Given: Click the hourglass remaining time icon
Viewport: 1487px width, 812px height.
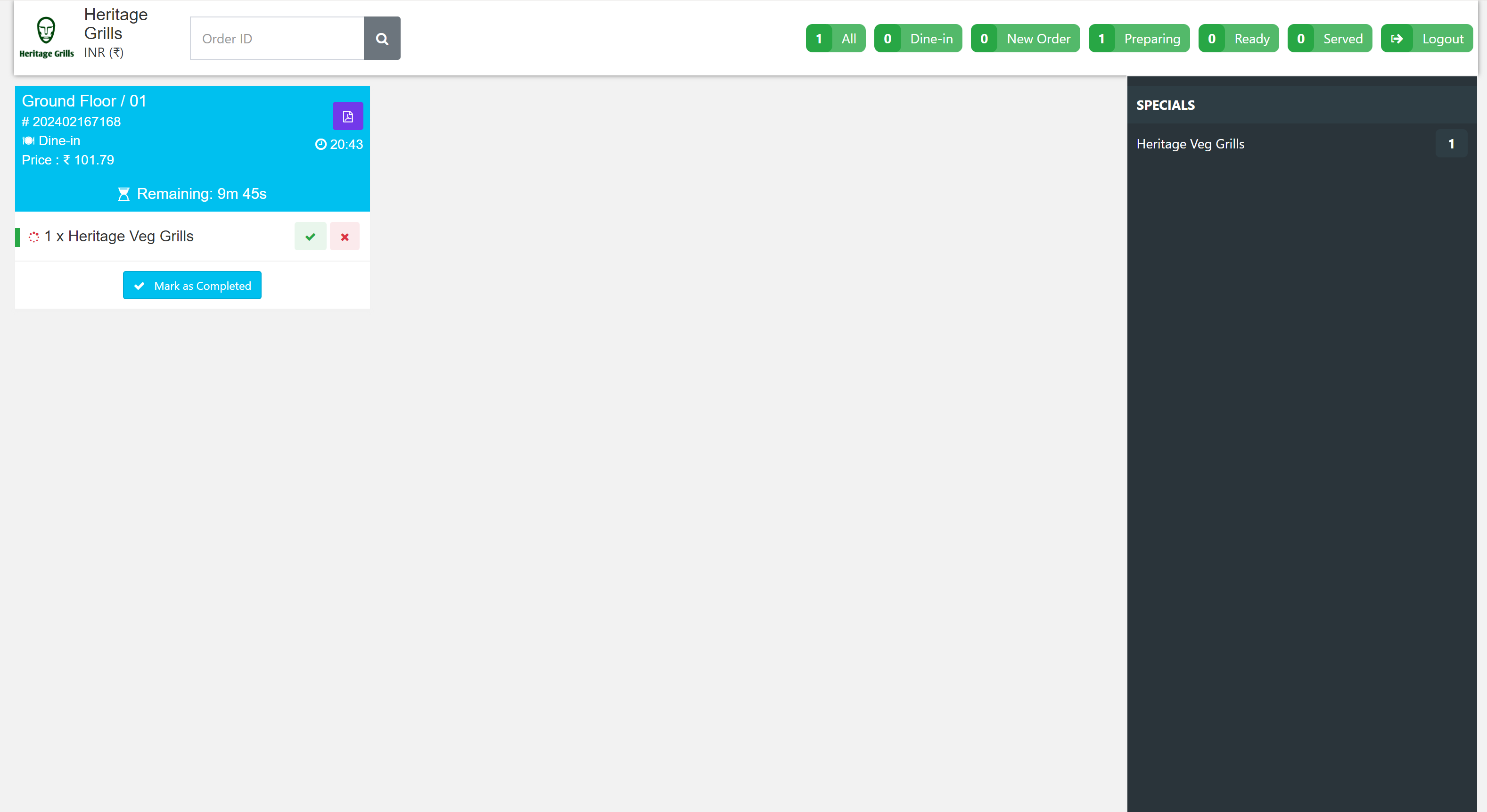Looking at the screenshot, I should [x=123, y=194].
